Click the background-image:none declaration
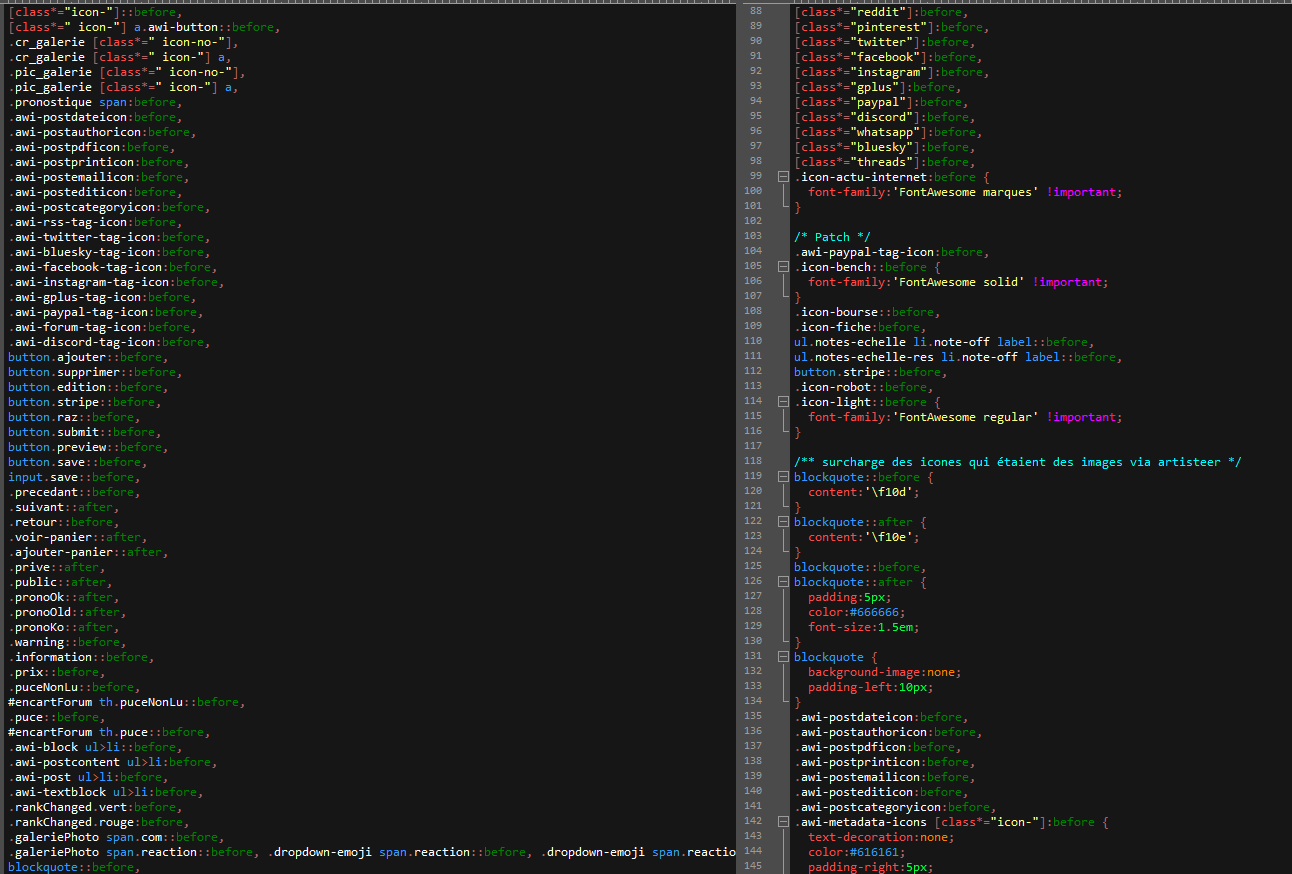This screenshot has width=1292, height=874. [885, 672]
